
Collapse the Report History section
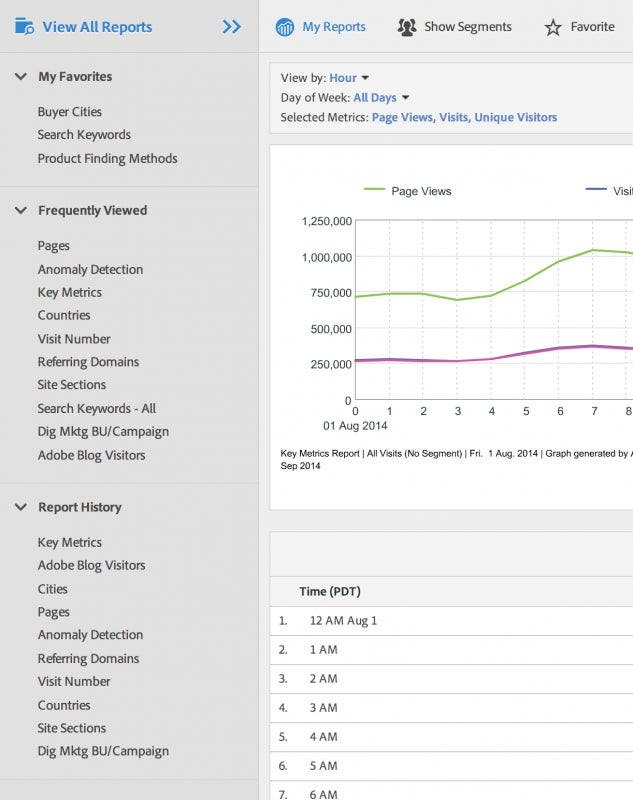pyautogui.click(x=20, y=507)
